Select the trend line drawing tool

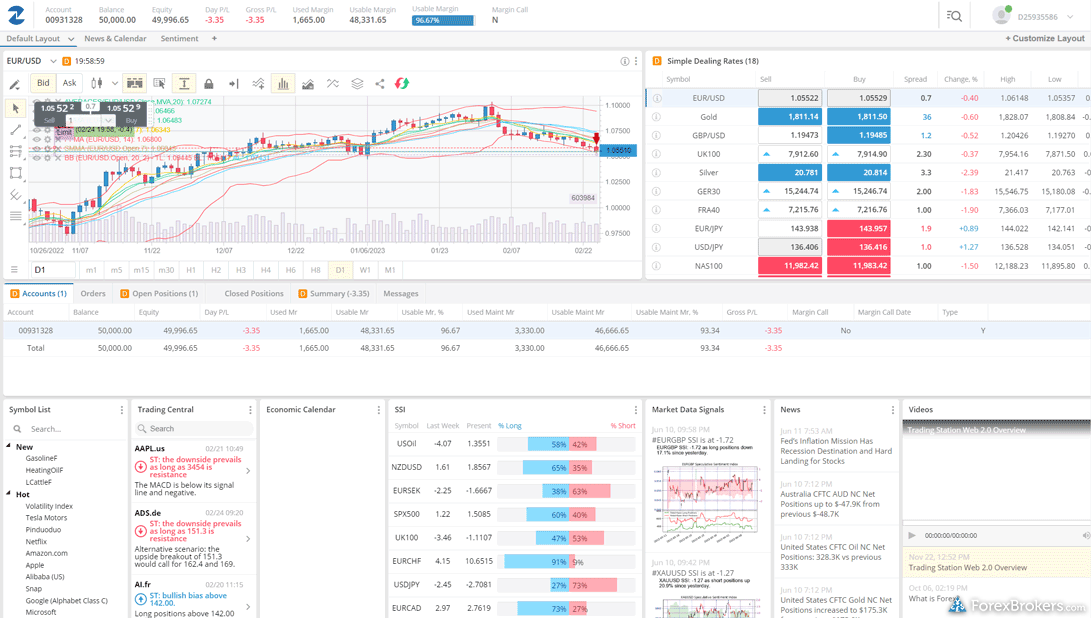pos(15,130)
